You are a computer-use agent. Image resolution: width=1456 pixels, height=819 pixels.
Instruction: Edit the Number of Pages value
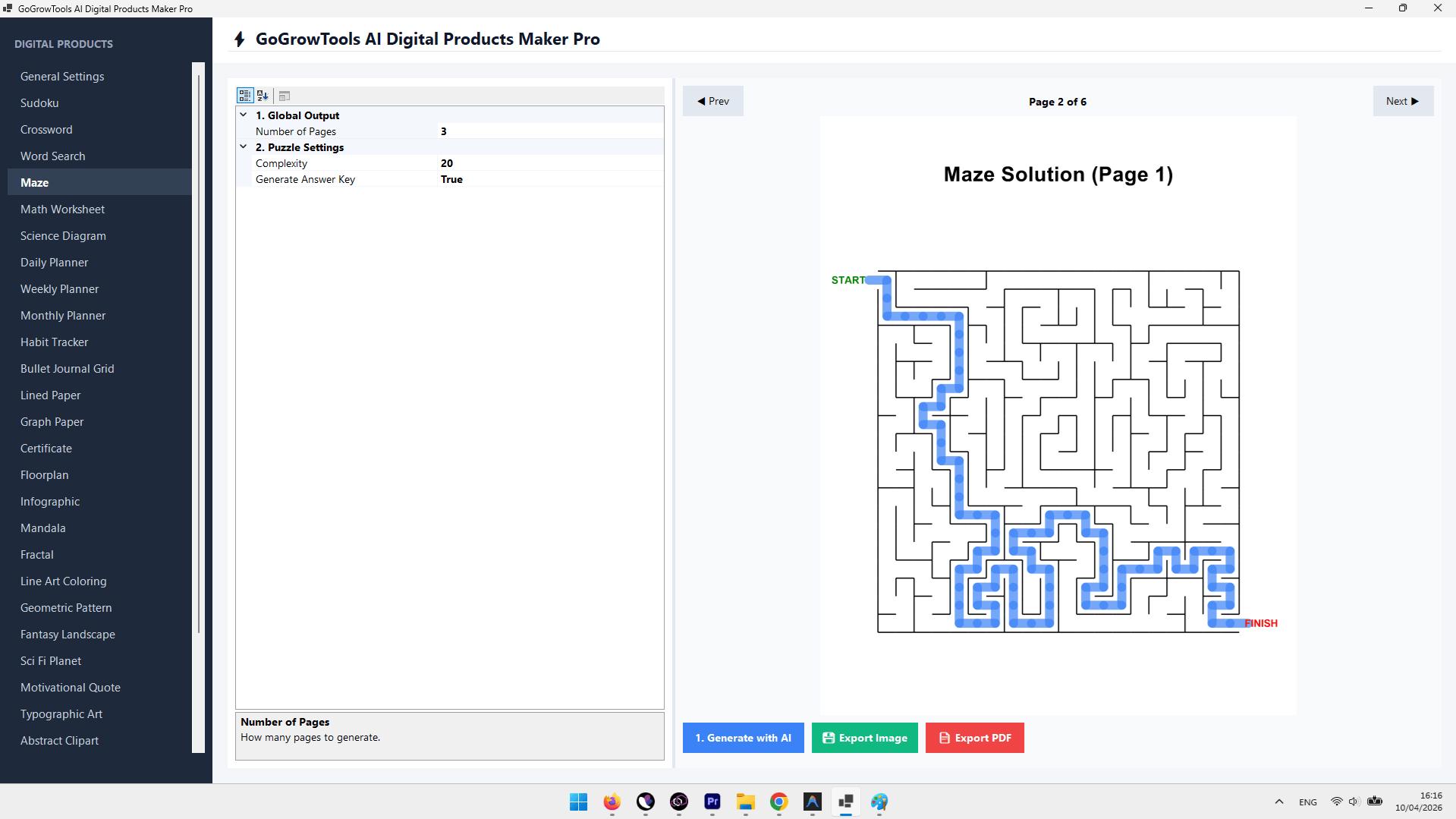[551, 131]
